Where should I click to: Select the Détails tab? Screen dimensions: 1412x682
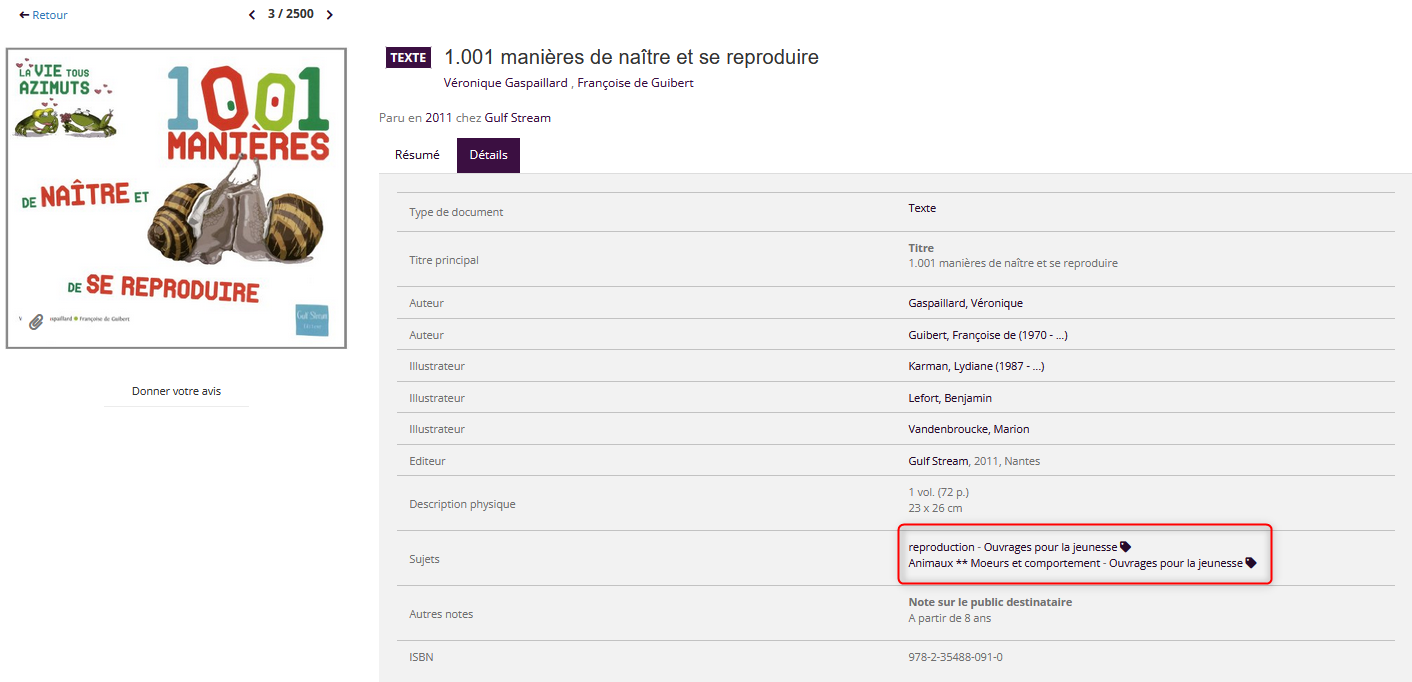(x=488, y=155)
